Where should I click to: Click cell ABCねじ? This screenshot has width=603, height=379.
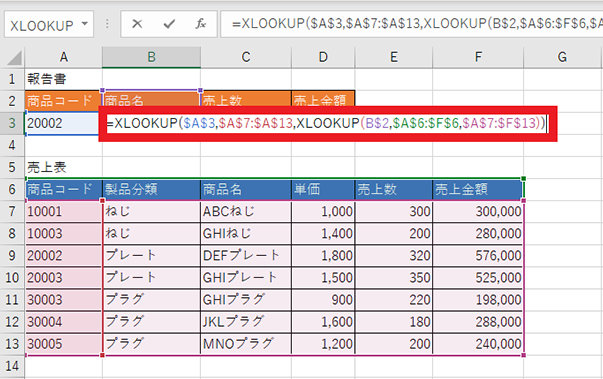tap(246, 211)
